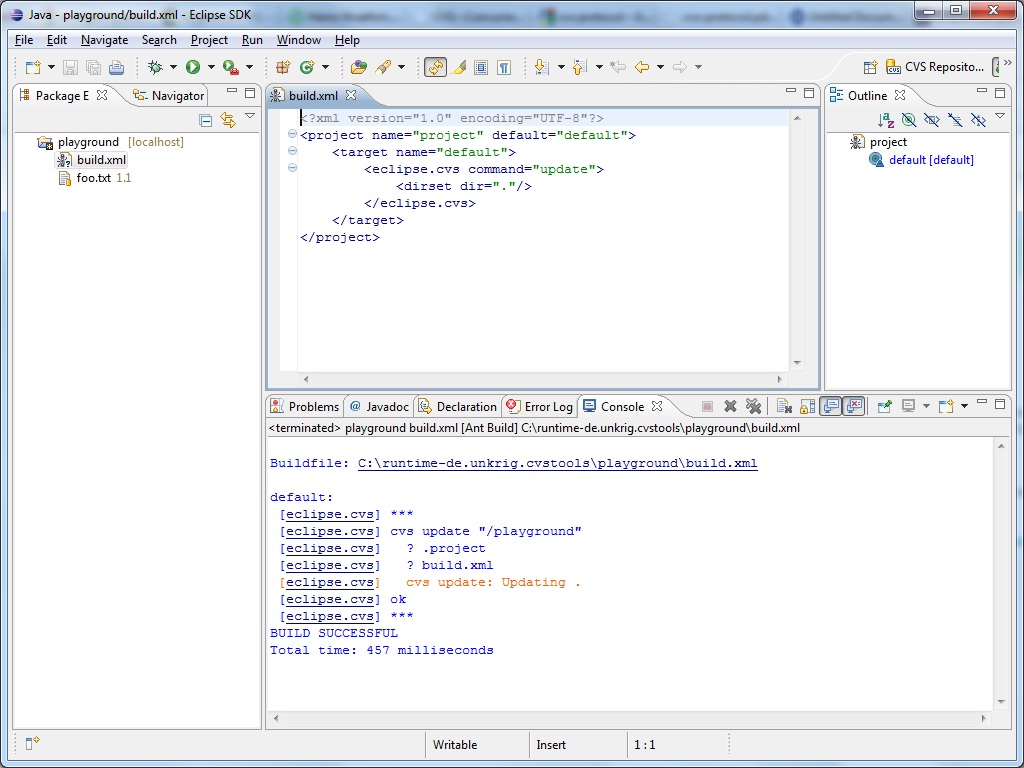Open Package Explorer view menu triangle
Image resolution: width=1024 pixels, height=768 pixels.
tap(249, 116)
